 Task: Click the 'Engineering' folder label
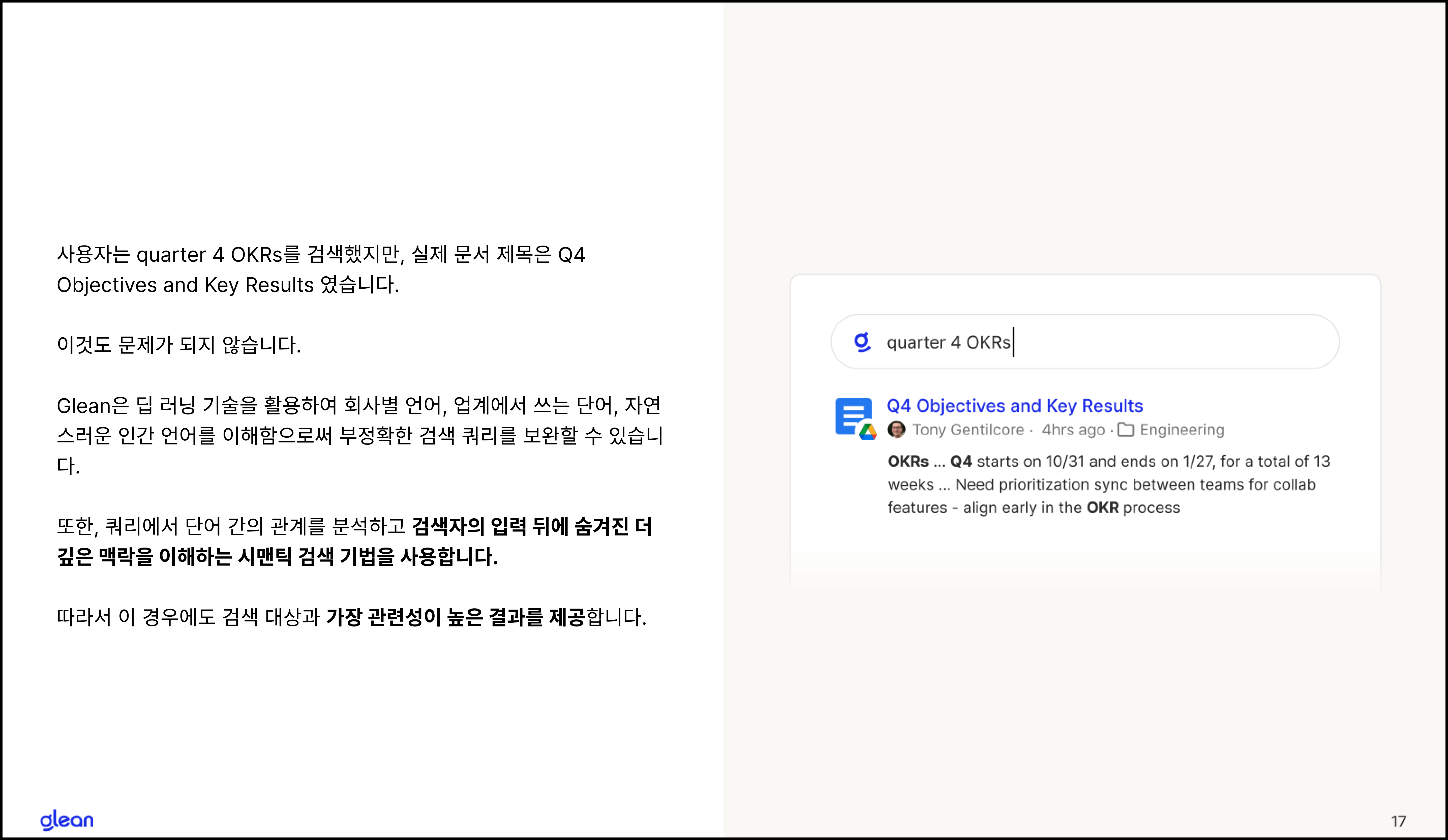point(1182,430)
